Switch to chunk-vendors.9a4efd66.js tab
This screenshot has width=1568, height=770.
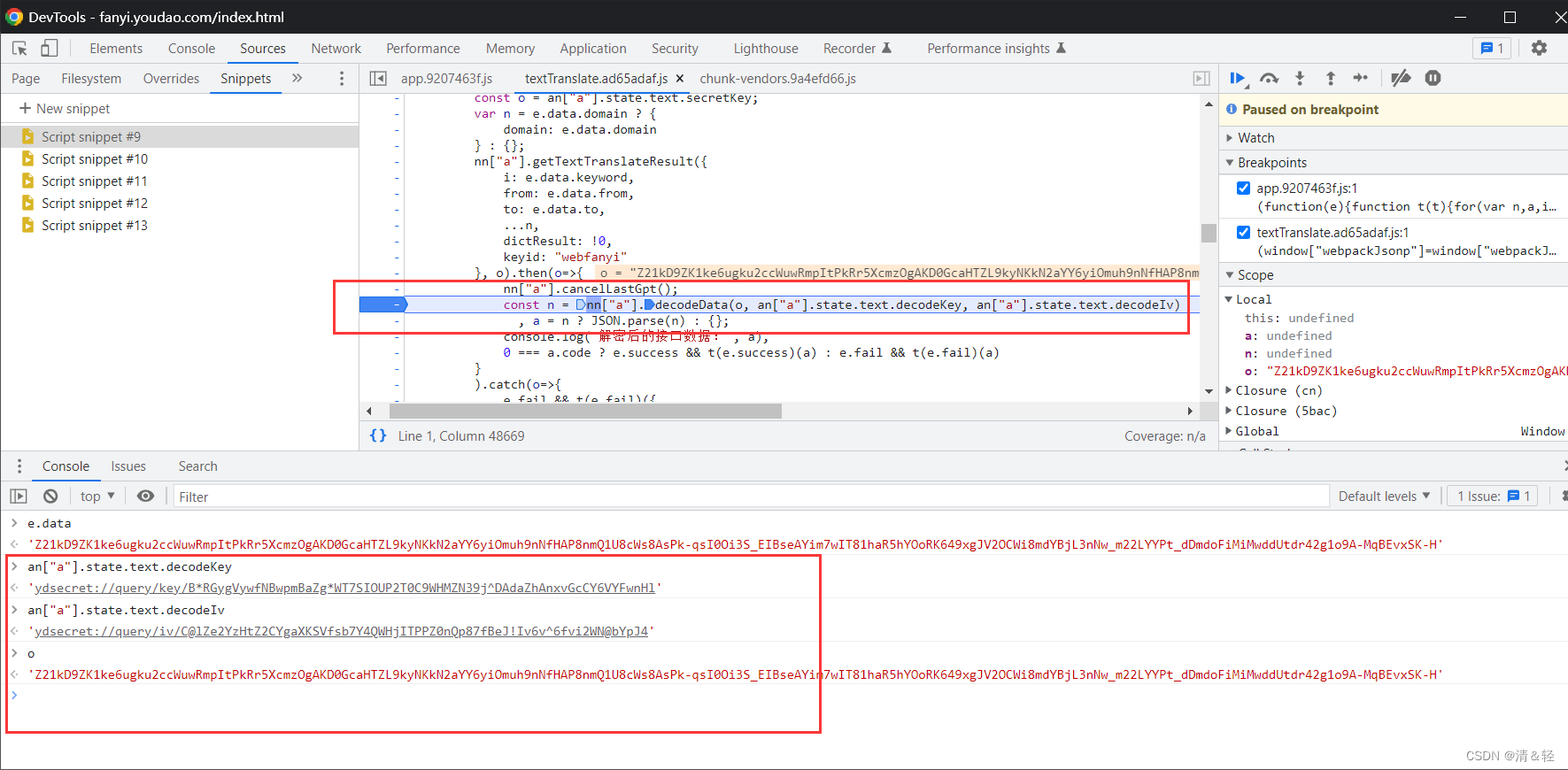click(777, 79)
